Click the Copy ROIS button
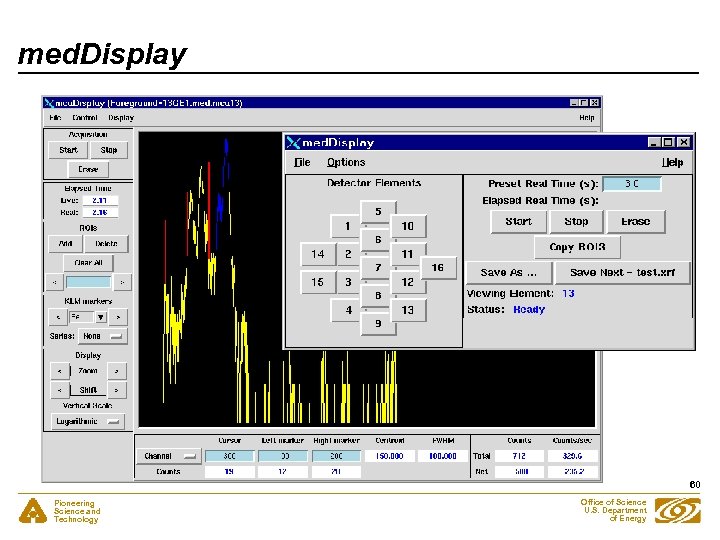The height and width of the screenshot is (540, 720). click(x=578, y=247)
